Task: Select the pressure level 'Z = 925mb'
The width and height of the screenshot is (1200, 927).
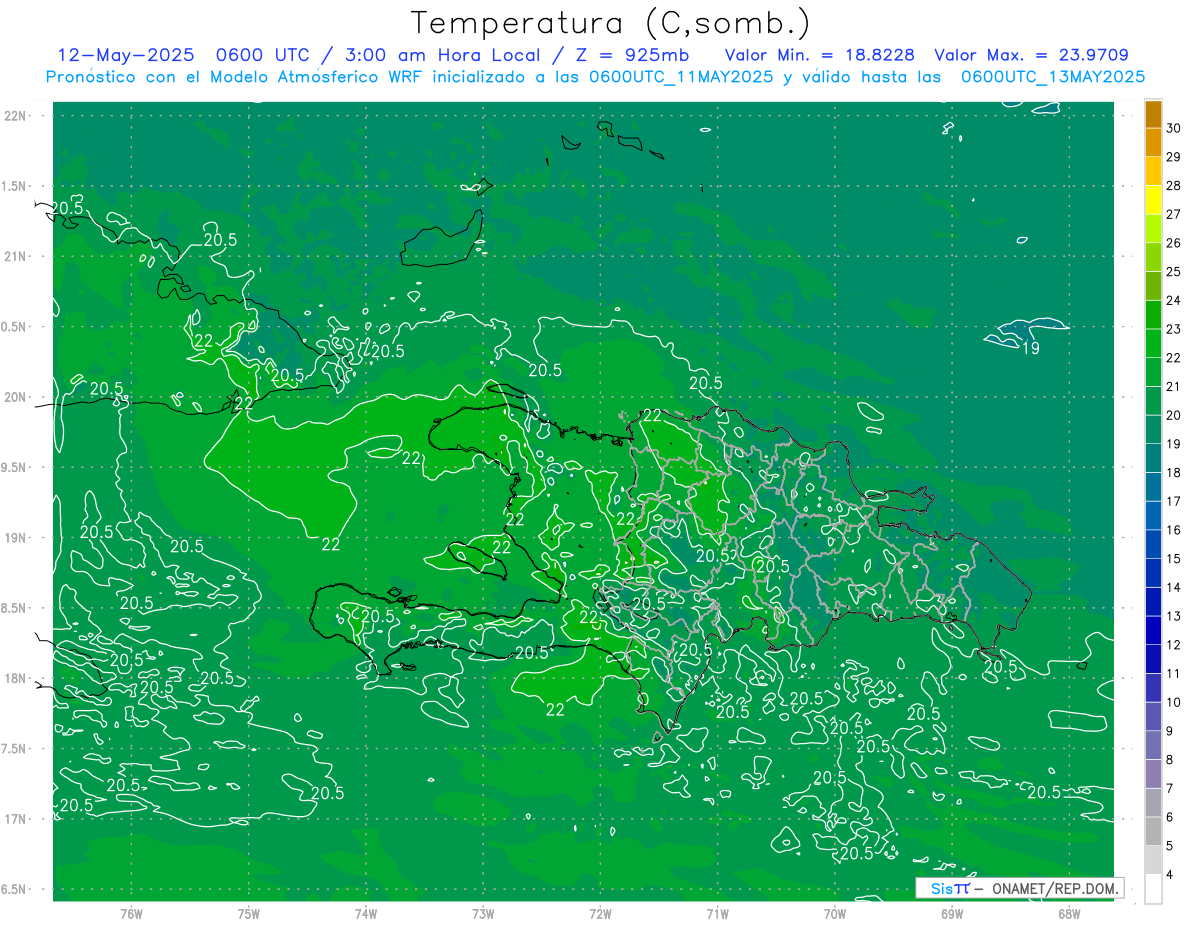Action: [x=632, y=55]
